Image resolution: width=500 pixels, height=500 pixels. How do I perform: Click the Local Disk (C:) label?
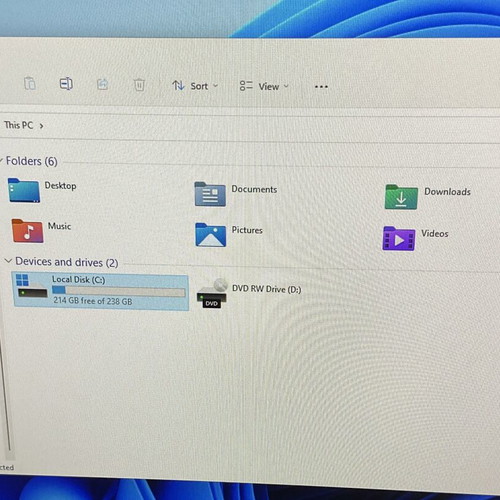[78, 279]
